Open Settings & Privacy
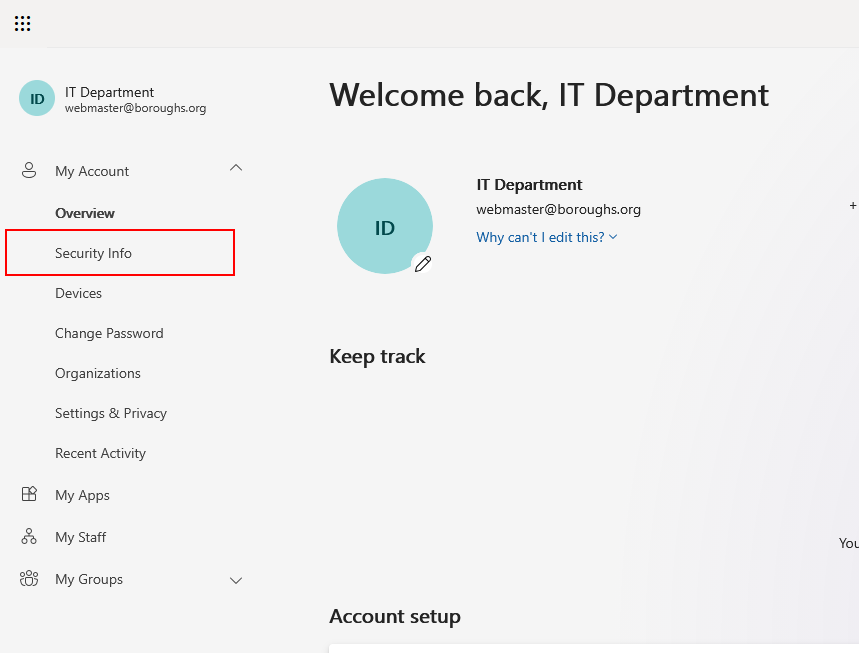Viewport: 859px width, 653px height. coord(111,413)
